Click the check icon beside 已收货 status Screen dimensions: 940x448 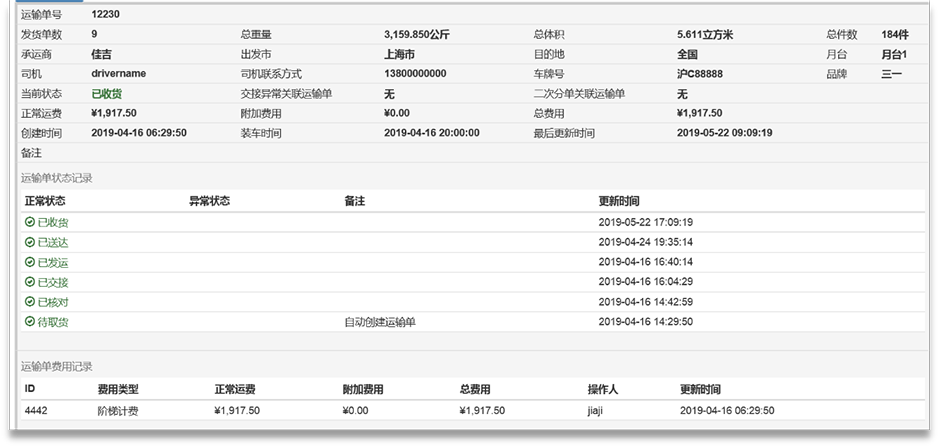pyautogui.click(x=30, y=222)
